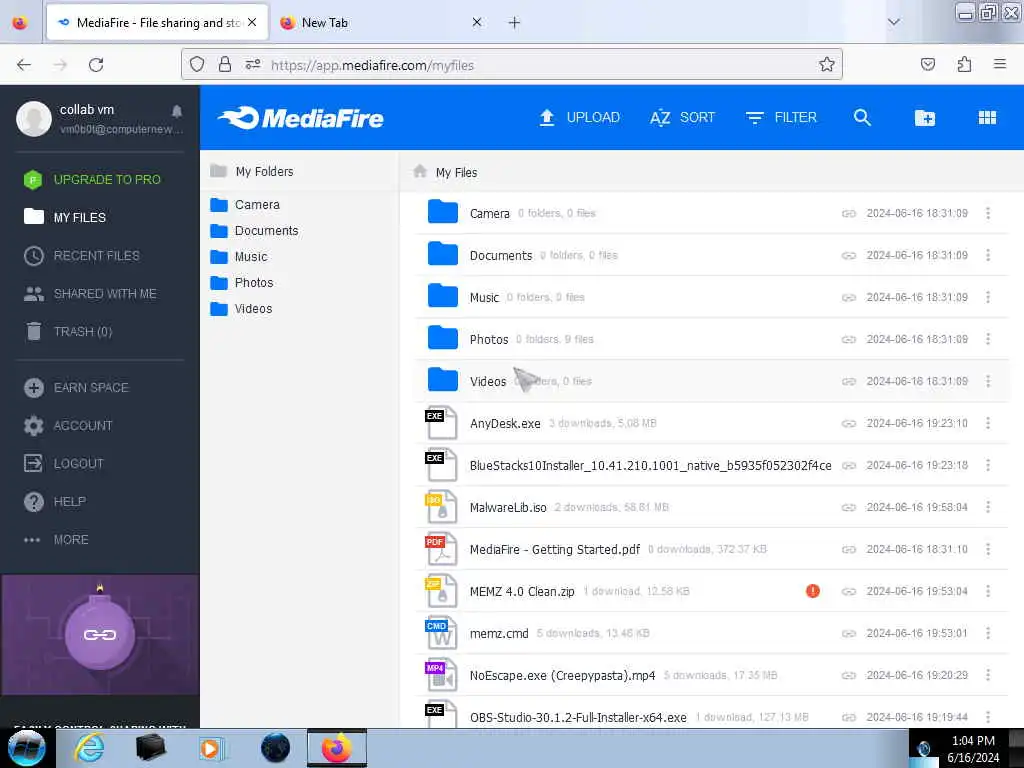Screen dimensions: 1024x768
Task: Open a new tab with plus button
Action: tap(514, 23)
